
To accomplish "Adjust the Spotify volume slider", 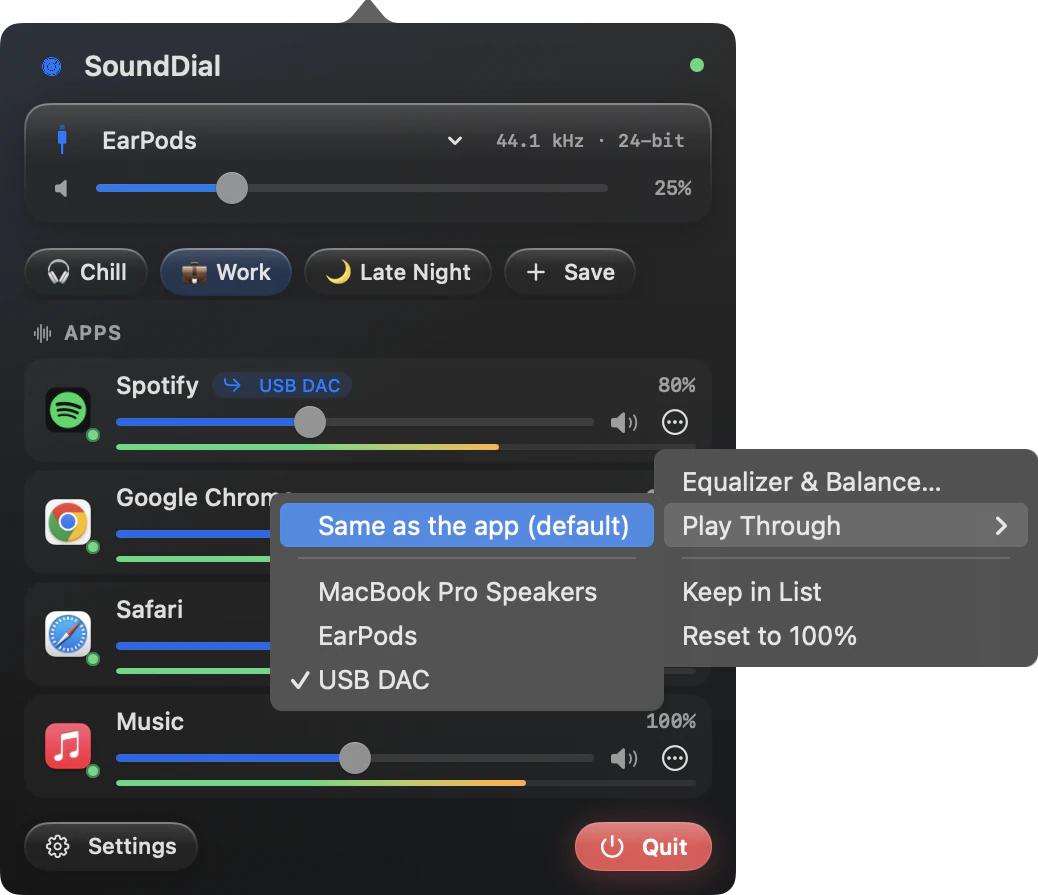I will click(355, 422).
